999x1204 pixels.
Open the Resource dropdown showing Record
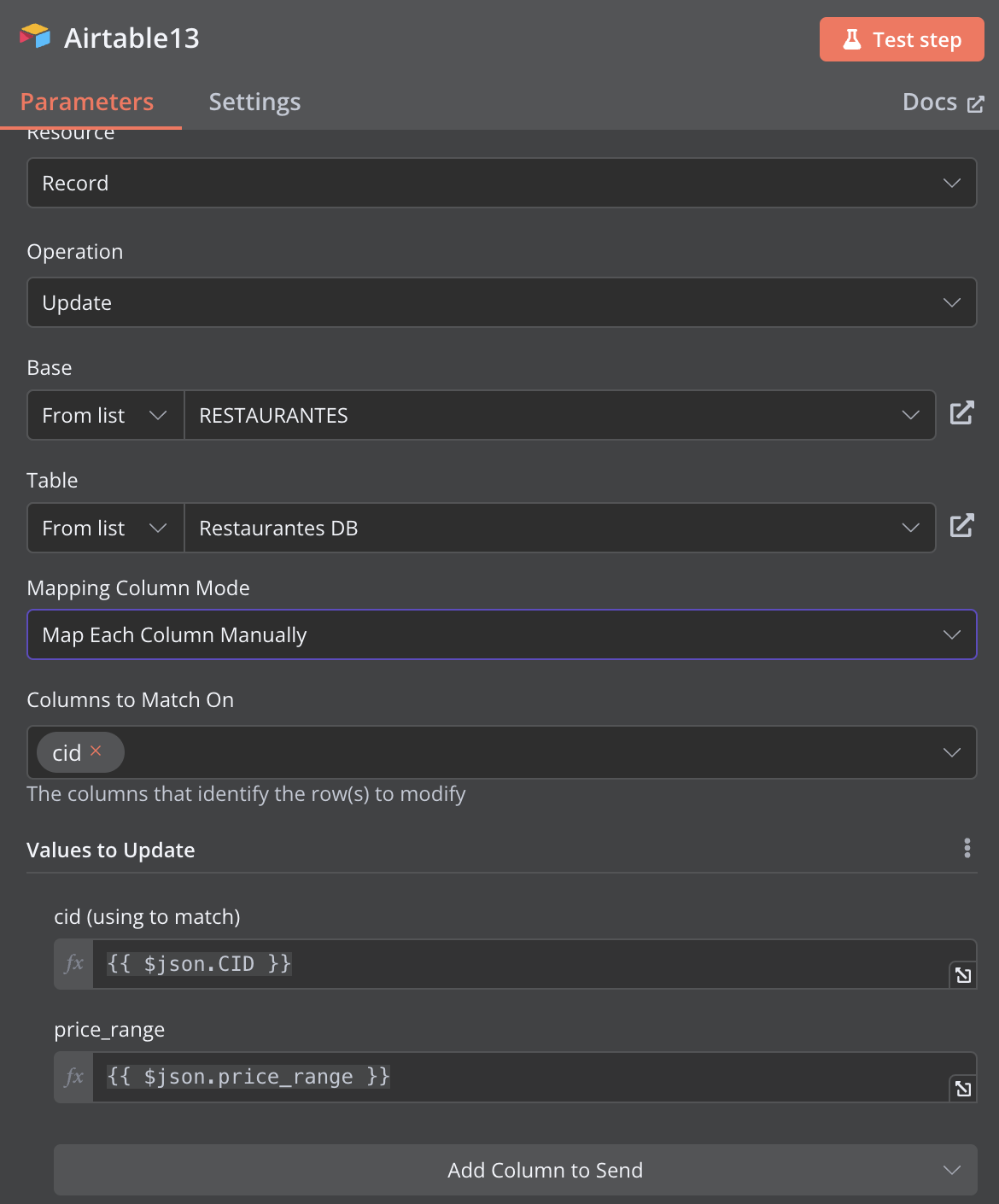[502, 183]
